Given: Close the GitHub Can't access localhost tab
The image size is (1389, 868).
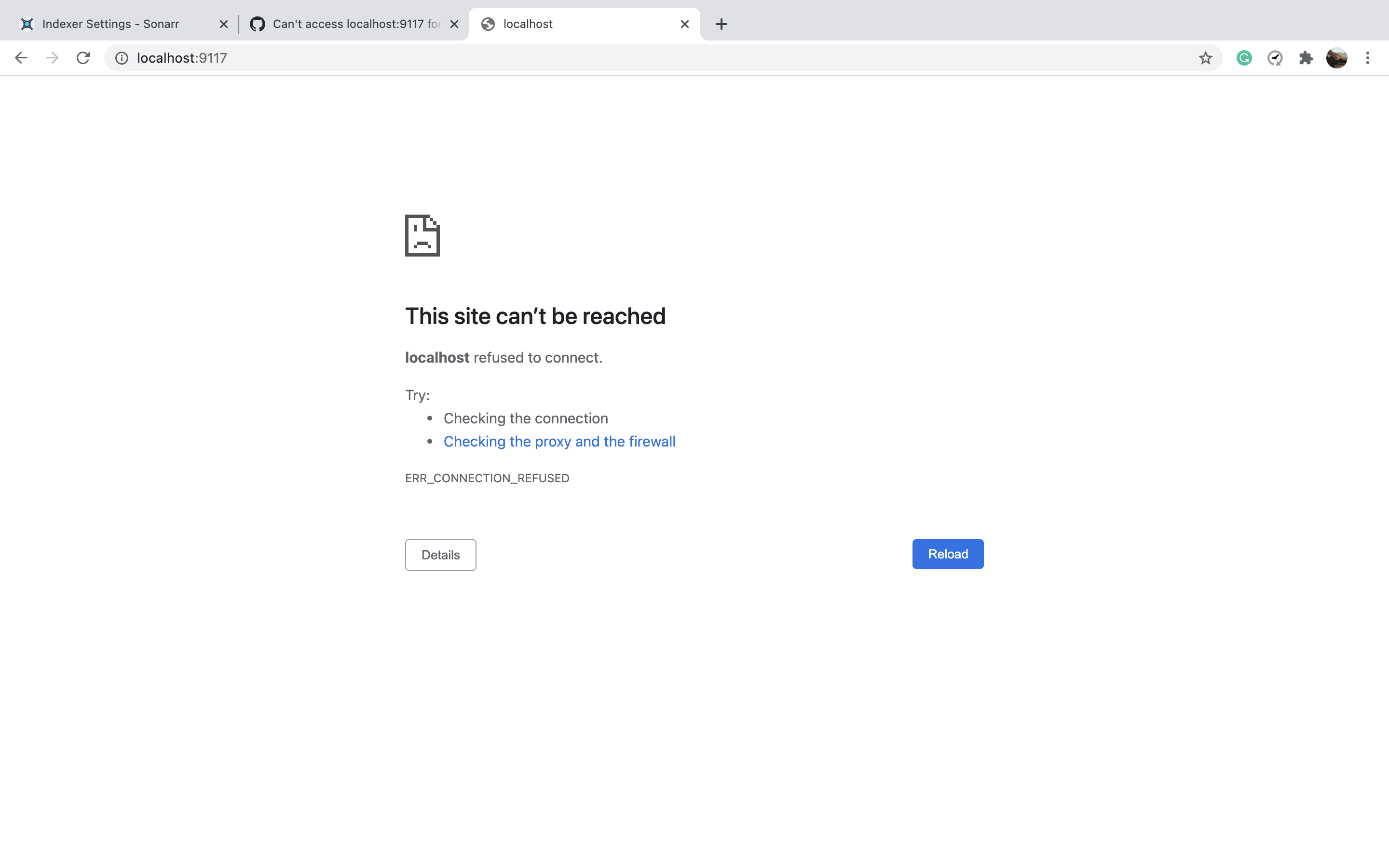Looking at the screenshot, I should (x=454, y=24).
